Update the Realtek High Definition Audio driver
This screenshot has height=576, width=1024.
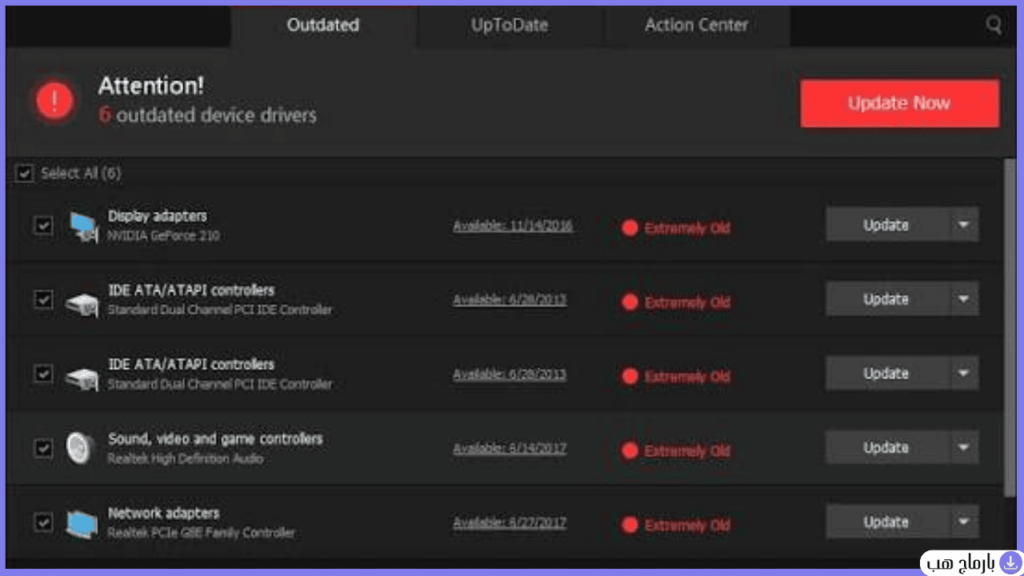[x=886, y=447]
